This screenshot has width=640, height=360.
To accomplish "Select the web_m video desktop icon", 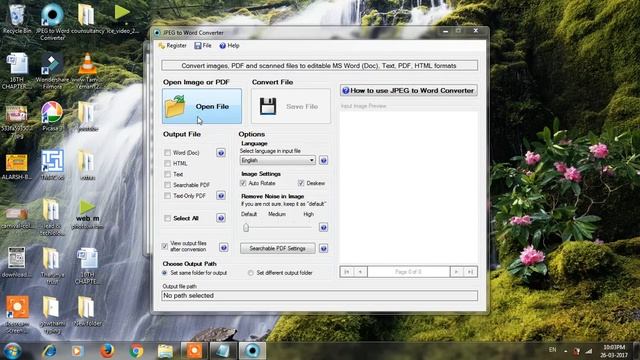I will point(87,214).
